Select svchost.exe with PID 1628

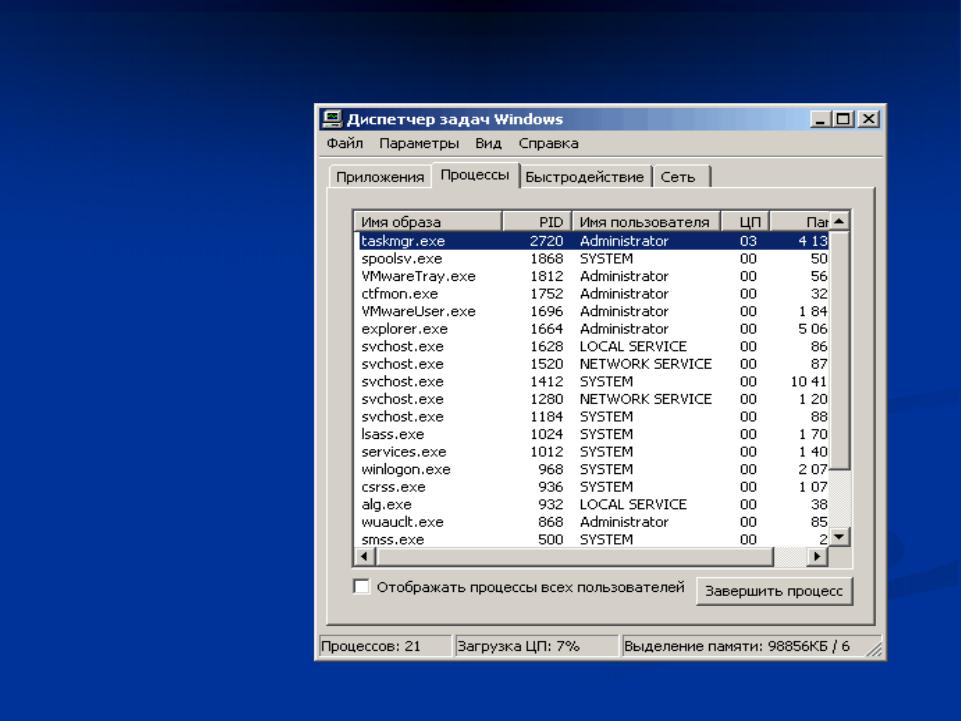click(x=591, y=346)
